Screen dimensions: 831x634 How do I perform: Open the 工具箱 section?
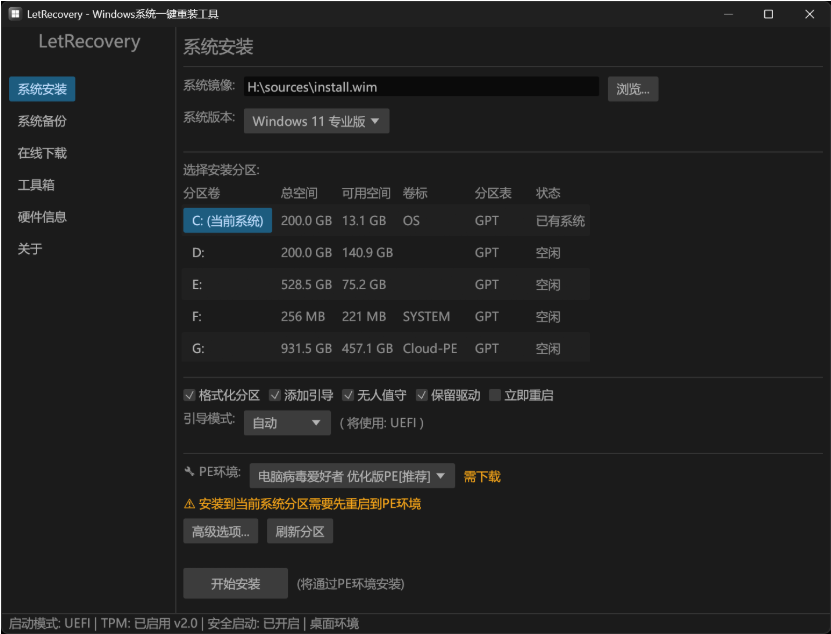(x=37, y=184)
